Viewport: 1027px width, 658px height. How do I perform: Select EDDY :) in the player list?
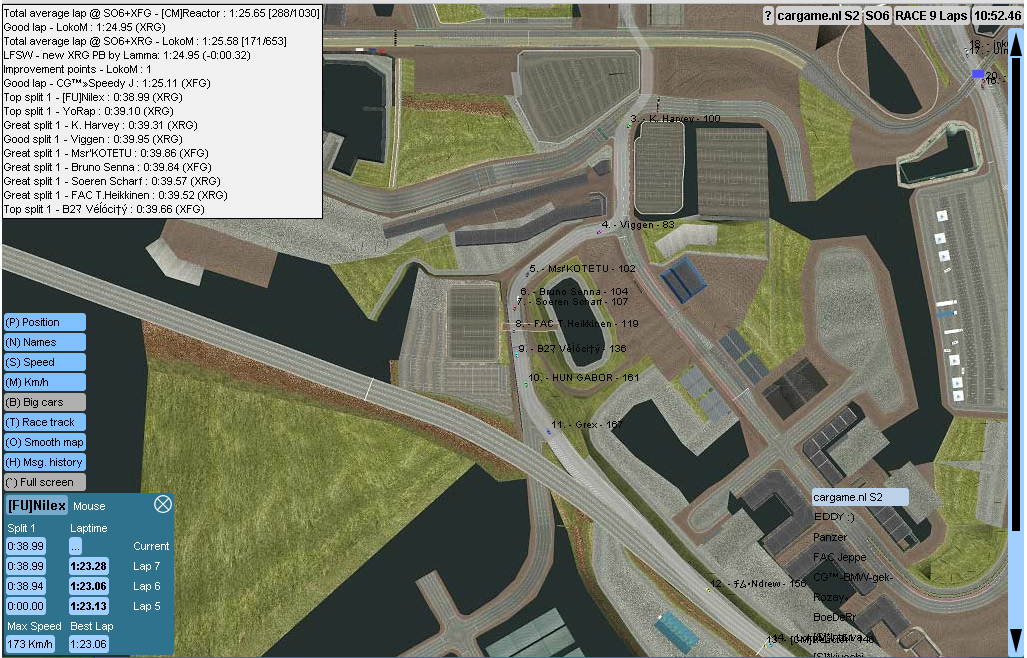pyautogui.click(x=834, y=517)
